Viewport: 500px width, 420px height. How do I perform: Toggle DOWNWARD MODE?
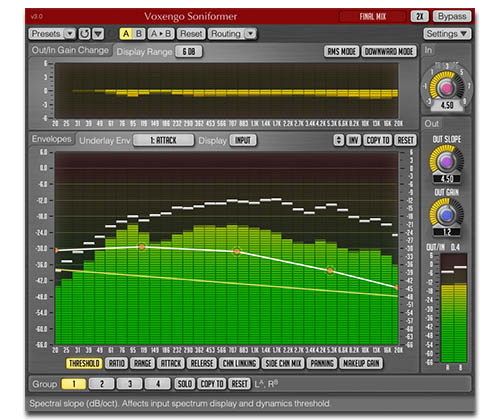[389, 52]
